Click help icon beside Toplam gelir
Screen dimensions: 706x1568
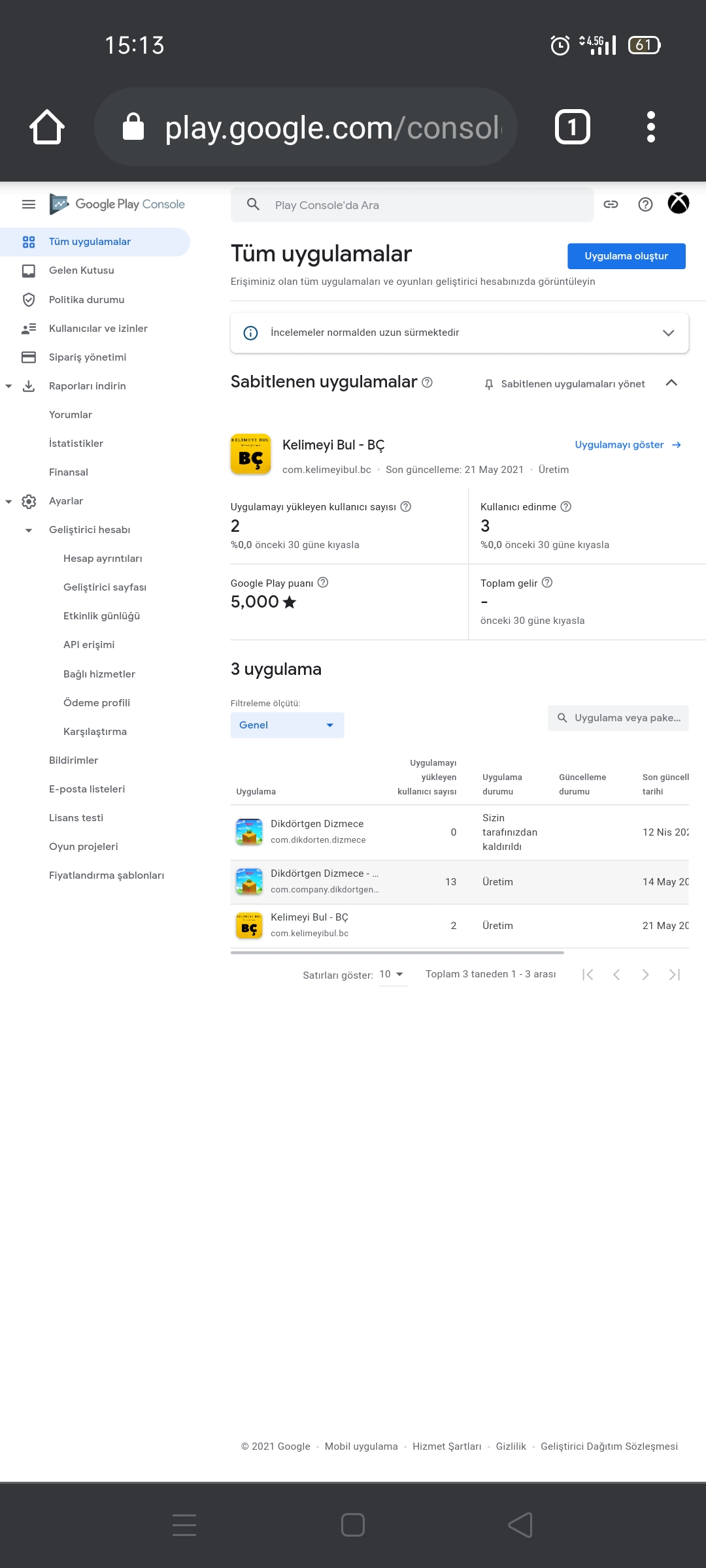click(x=548, y=582)
